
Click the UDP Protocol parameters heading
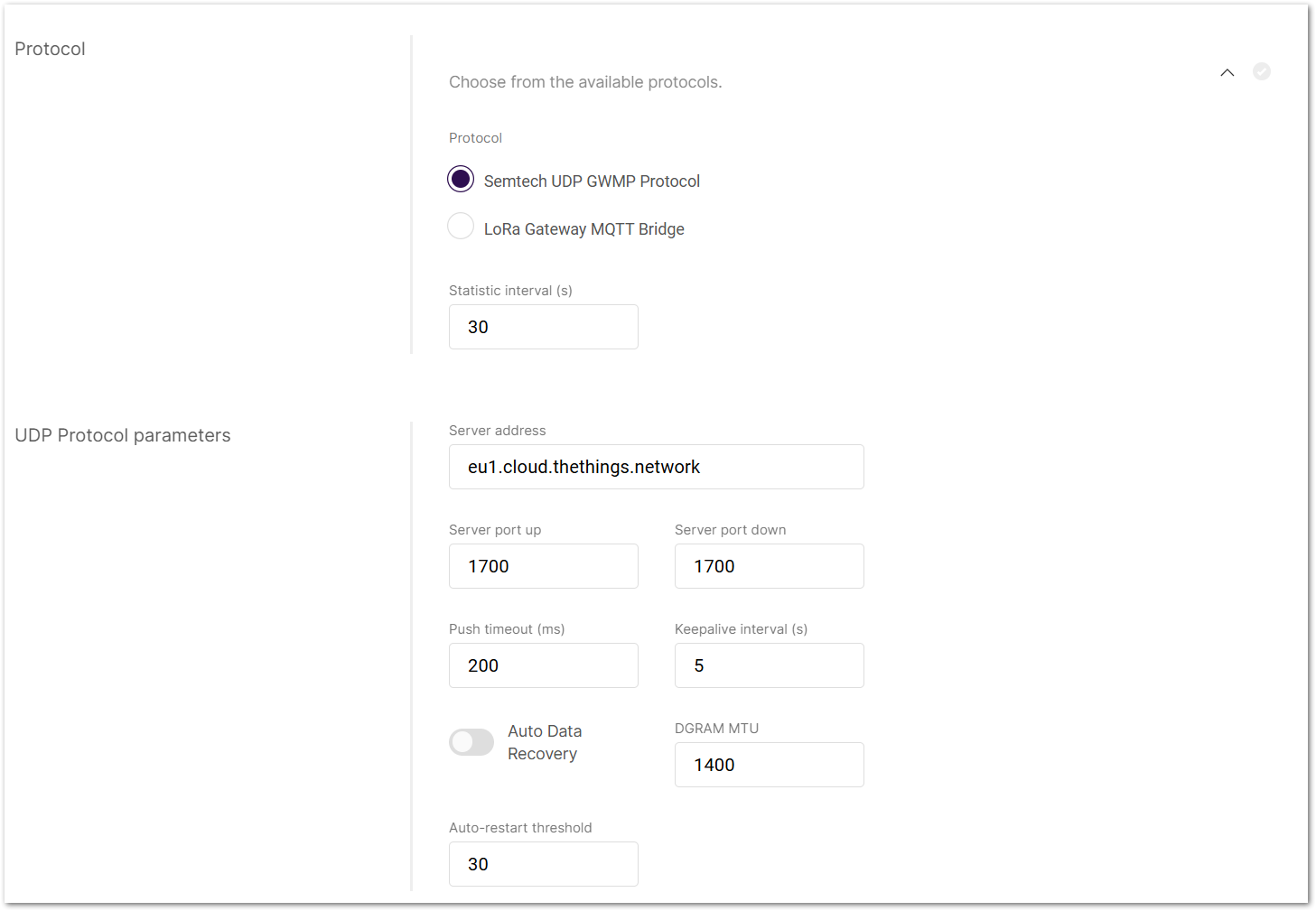click(x=123, y=435)
